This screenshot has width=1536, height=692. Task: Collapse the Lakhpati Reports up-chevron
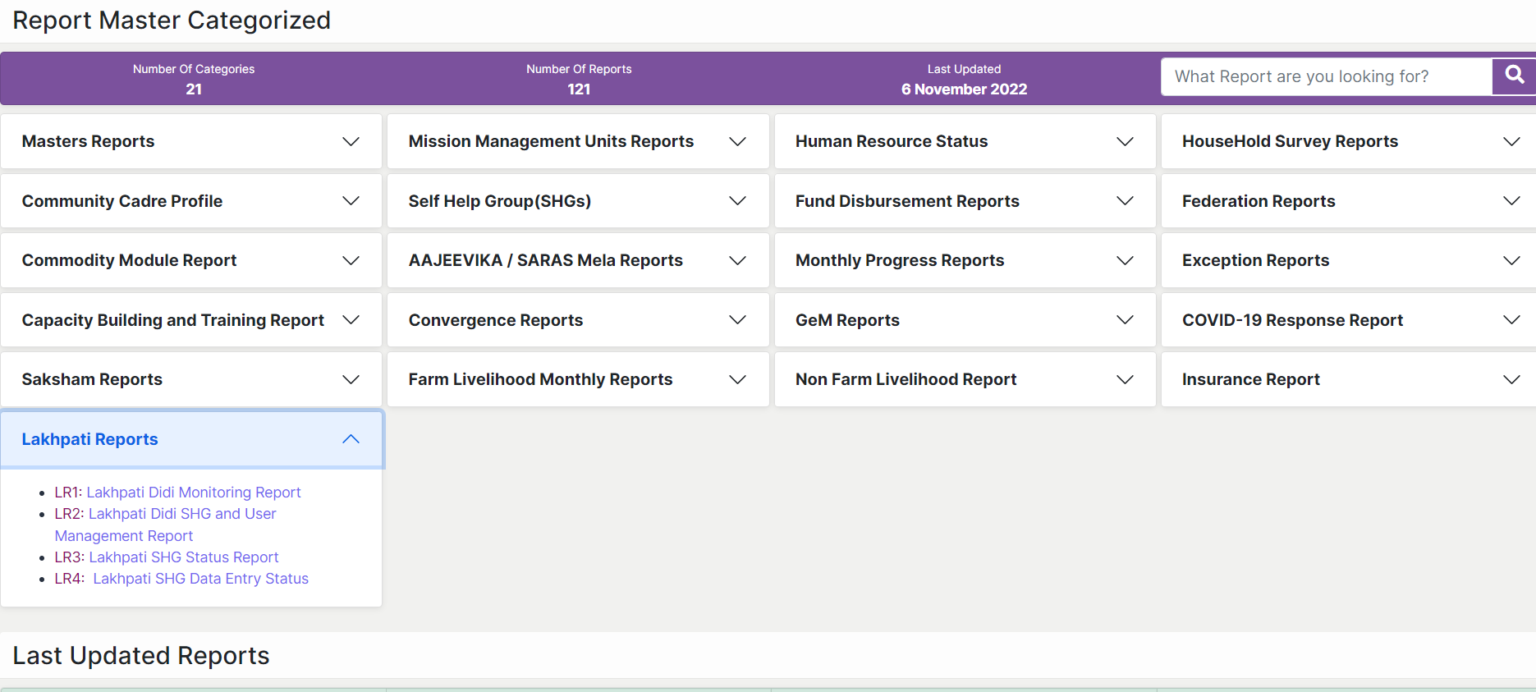(x=351, y=439)
